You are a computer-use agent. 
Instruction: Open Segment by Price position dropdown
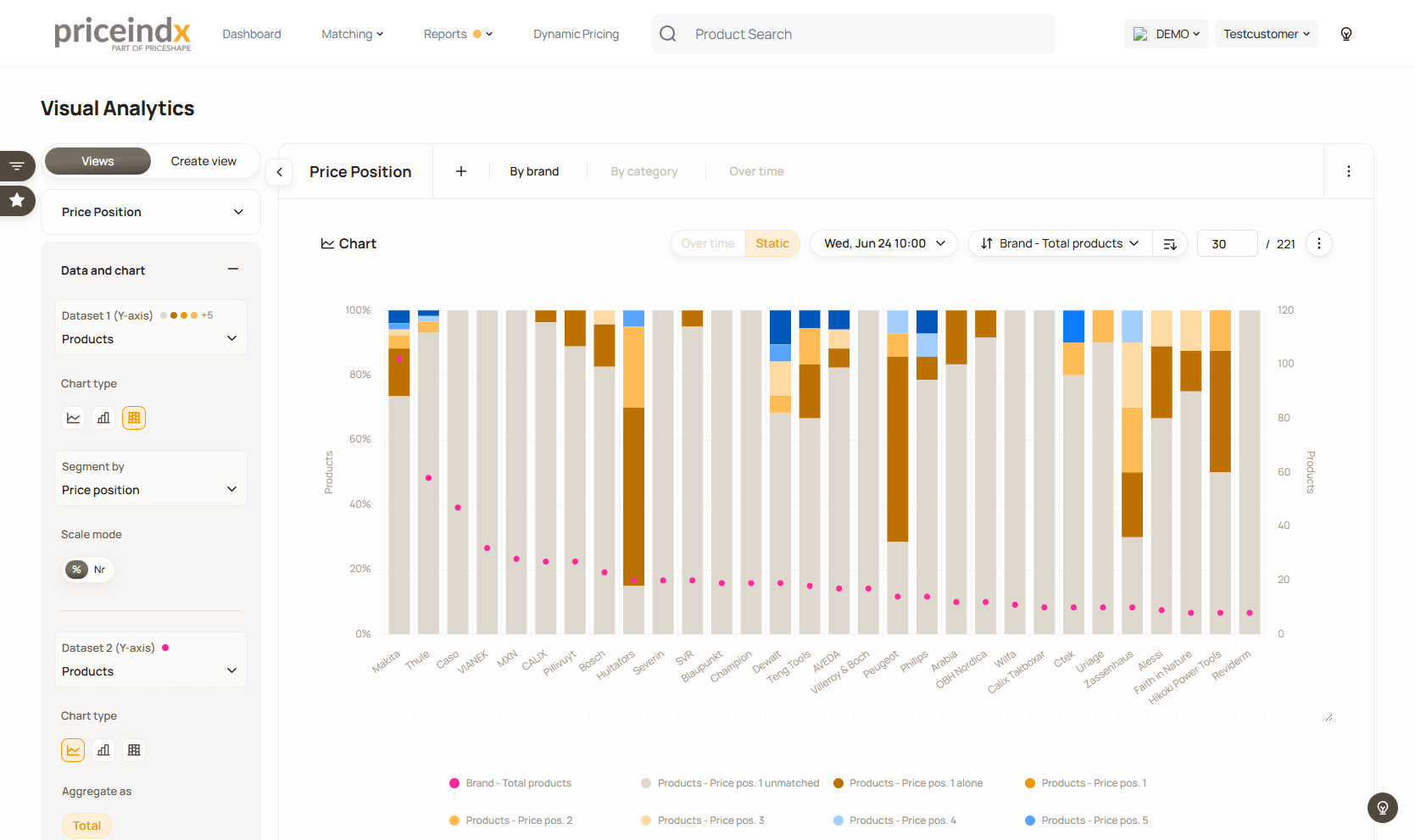coord(151,478)
